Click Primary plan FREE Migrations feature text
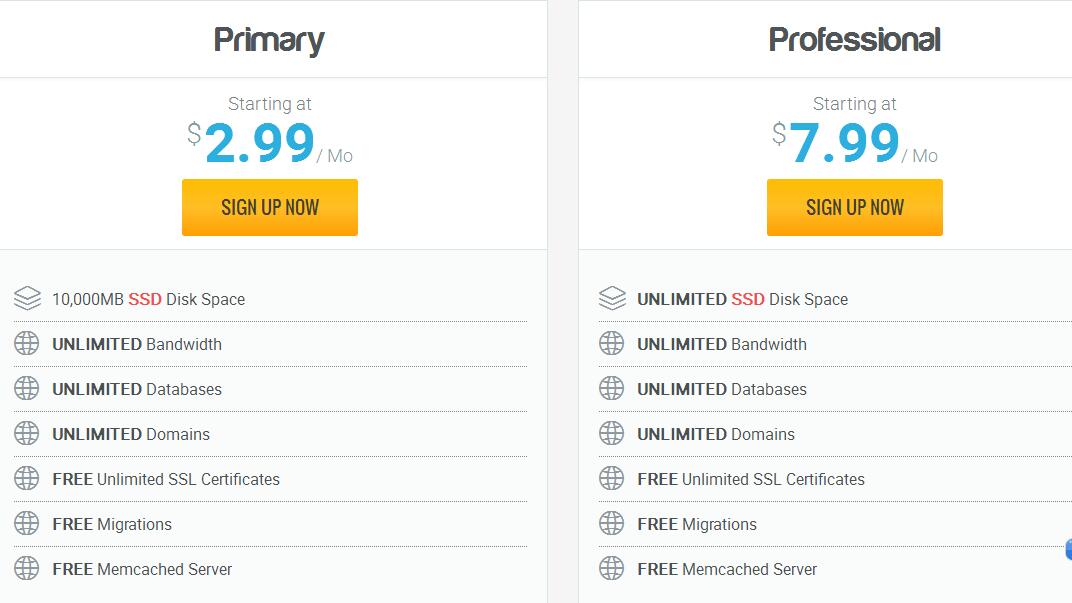1072x603 pixels. click(112, 524)
